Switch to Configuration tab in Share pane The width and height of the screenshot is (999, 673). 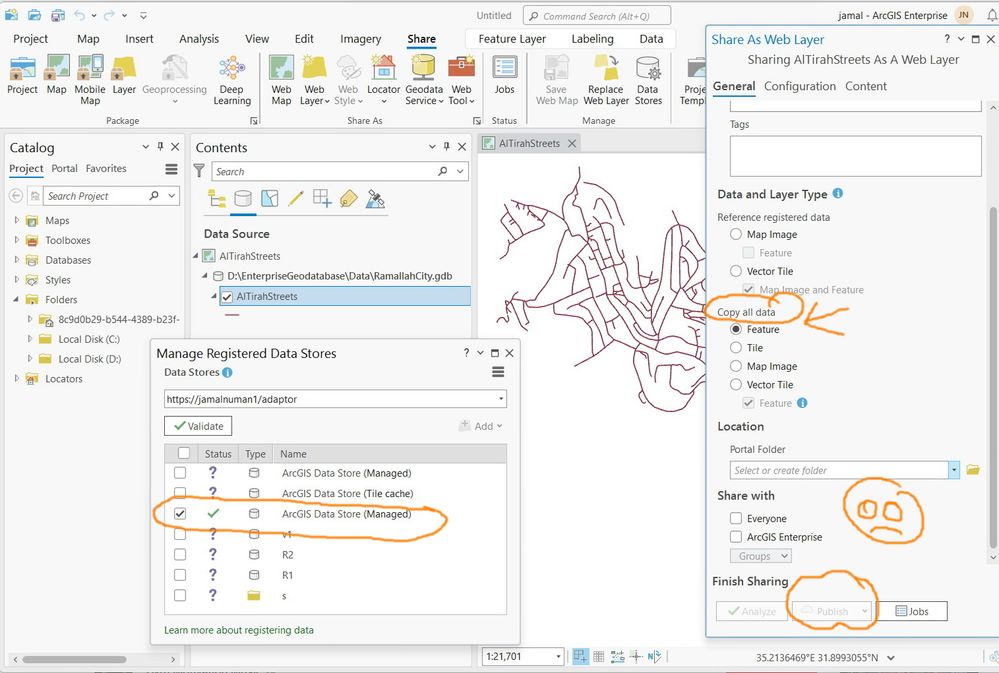[x=800, y=86]
